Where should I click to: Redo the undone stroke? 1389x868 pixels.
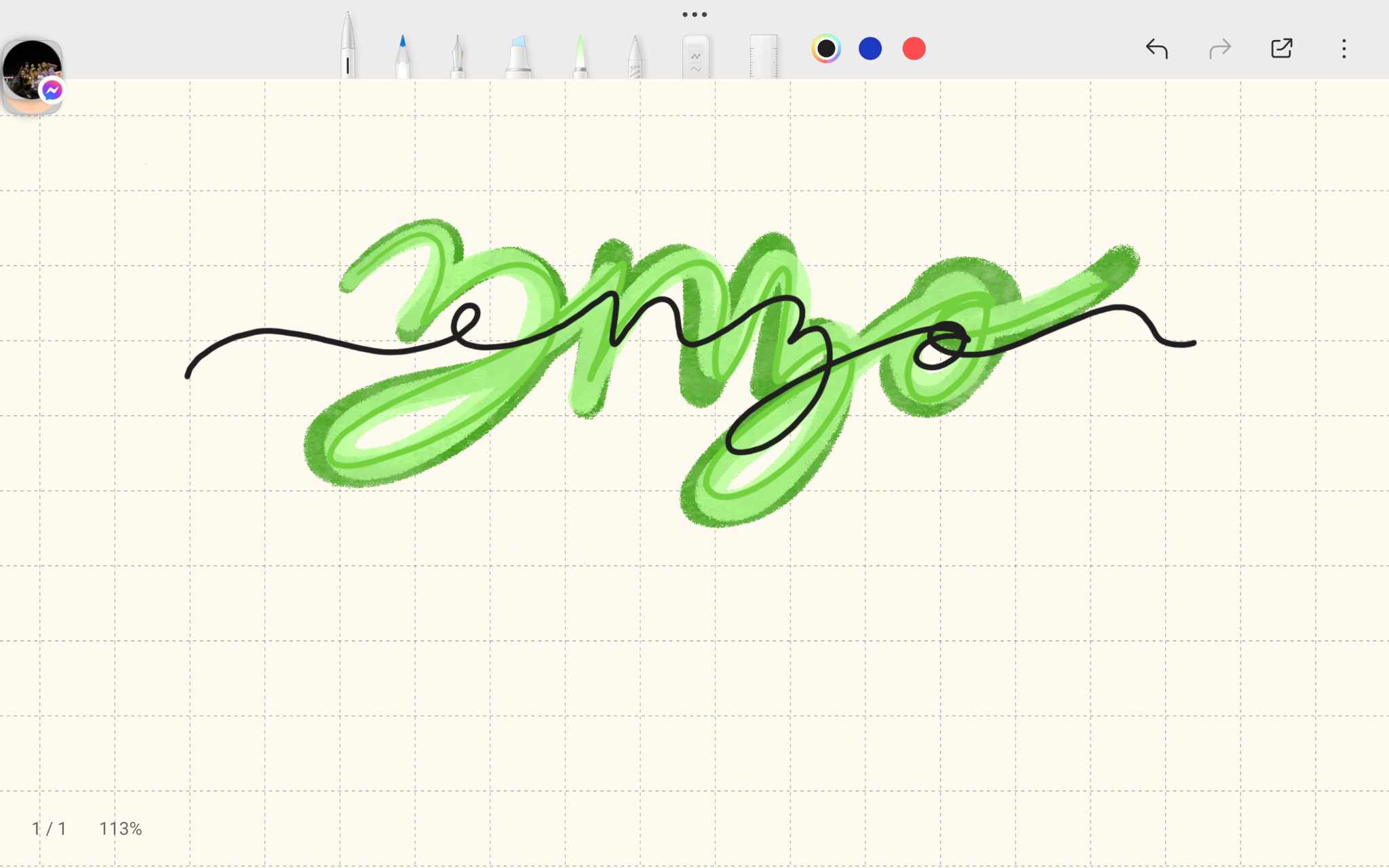coord(1219,49)
